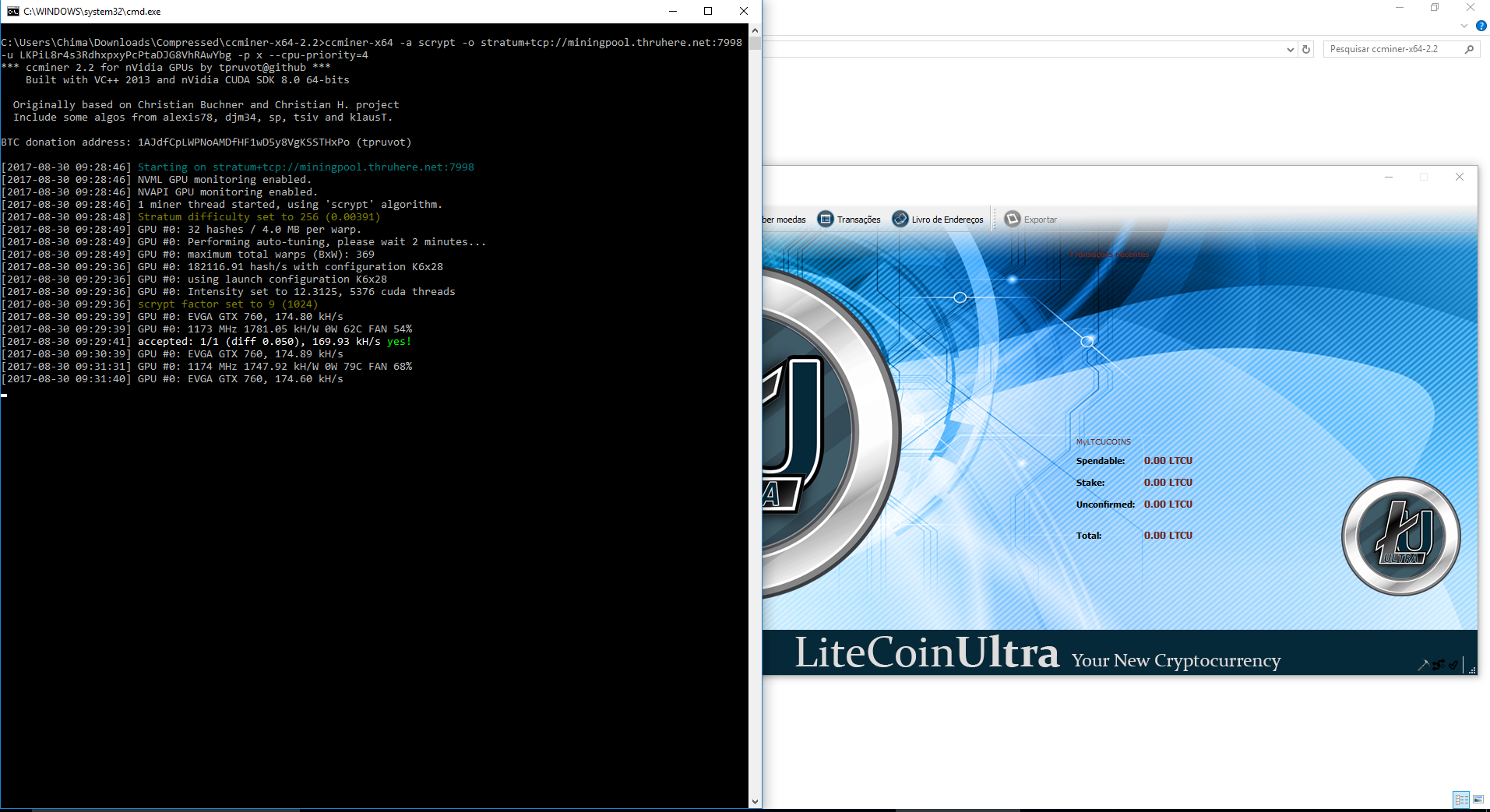Close the cmd.exe console window
The width and height of the screenshot is (1490, 812).
tap(744, 11)
